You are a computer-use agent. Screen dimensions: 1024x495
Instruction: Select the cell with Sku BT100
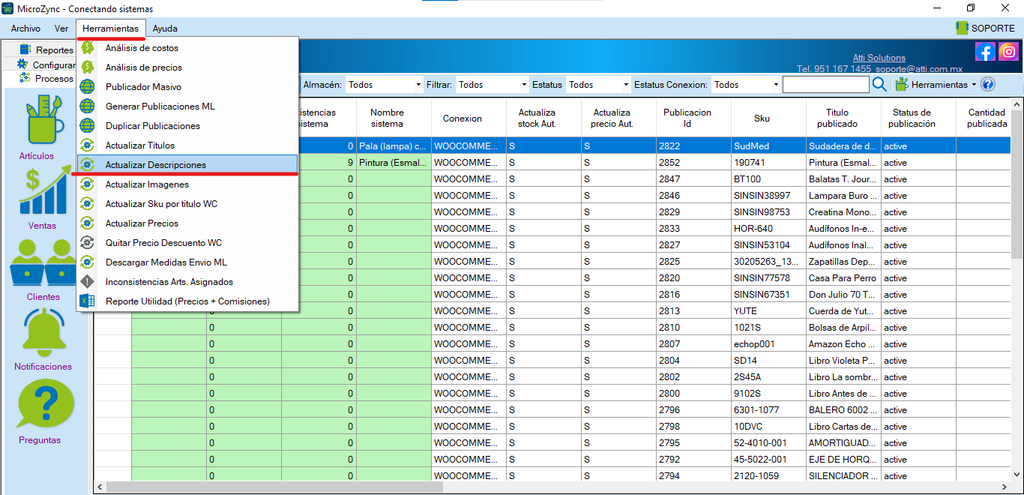(769, 179)
